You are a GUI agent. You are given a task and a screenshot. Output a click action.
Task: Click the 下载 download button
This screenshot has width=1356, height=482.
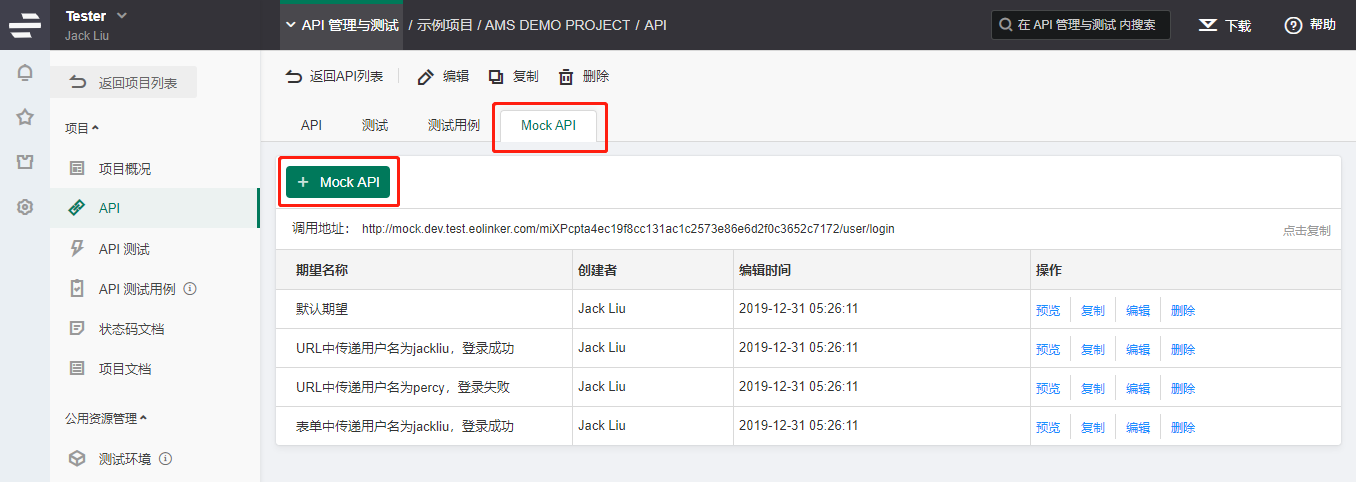(1225, 25)
